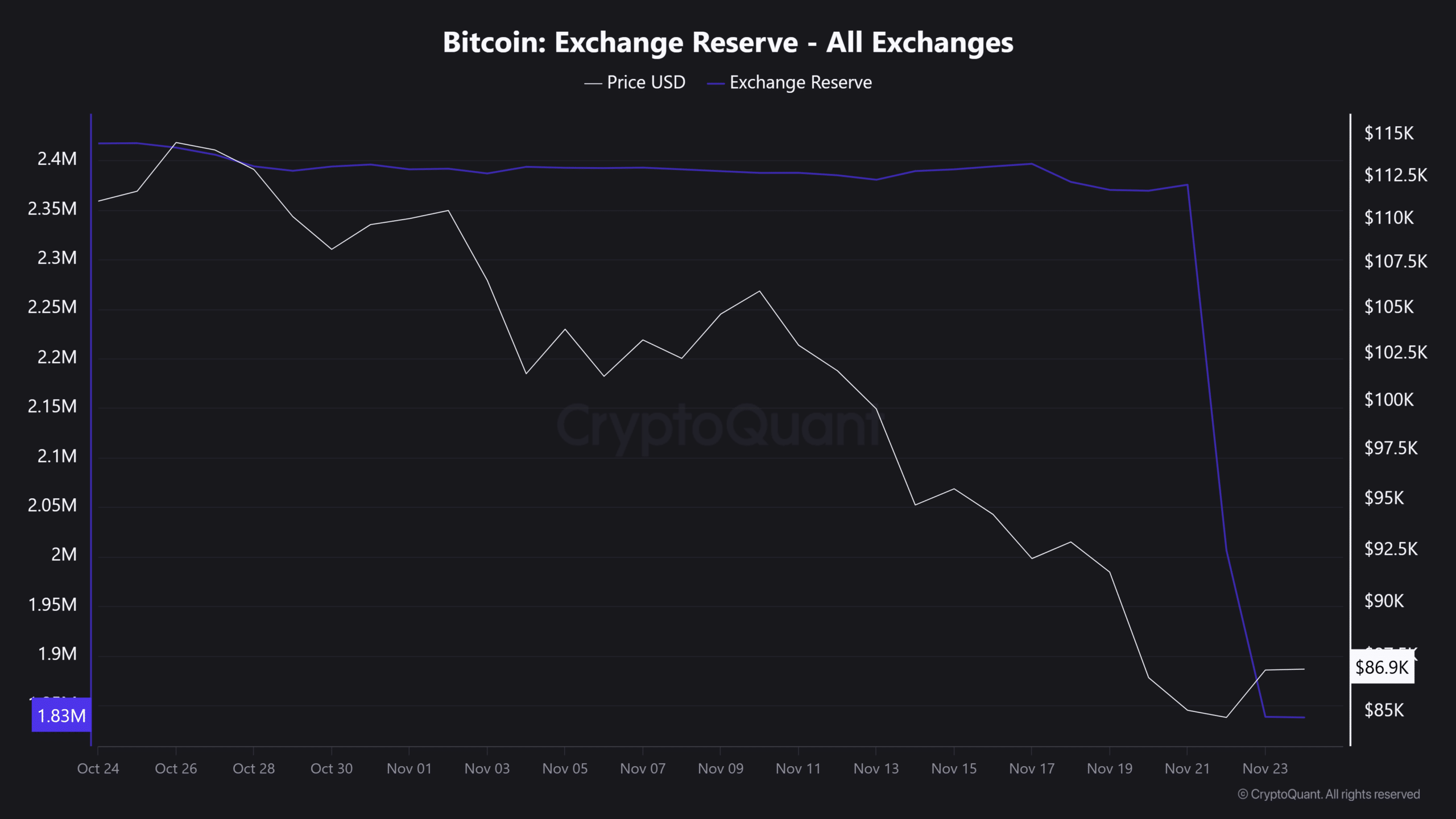
Task: Click the $115K right axis label
Action: pos(1389,133)
